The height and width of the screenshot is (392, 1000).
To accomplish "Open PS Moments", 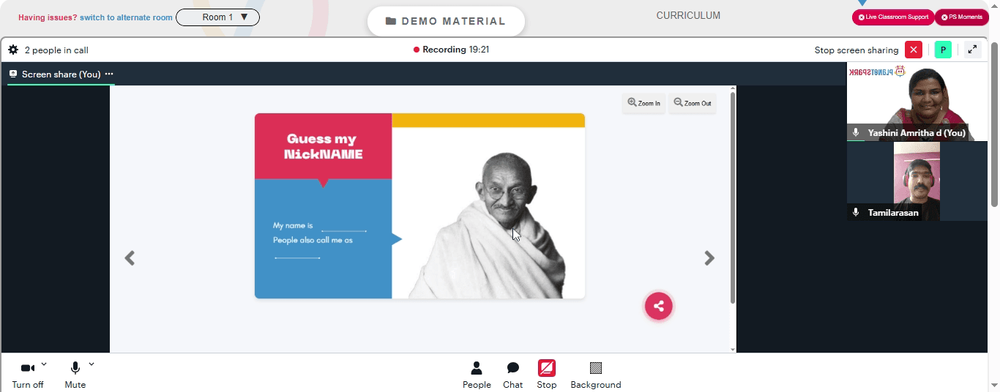I will [x=962, y=17].
